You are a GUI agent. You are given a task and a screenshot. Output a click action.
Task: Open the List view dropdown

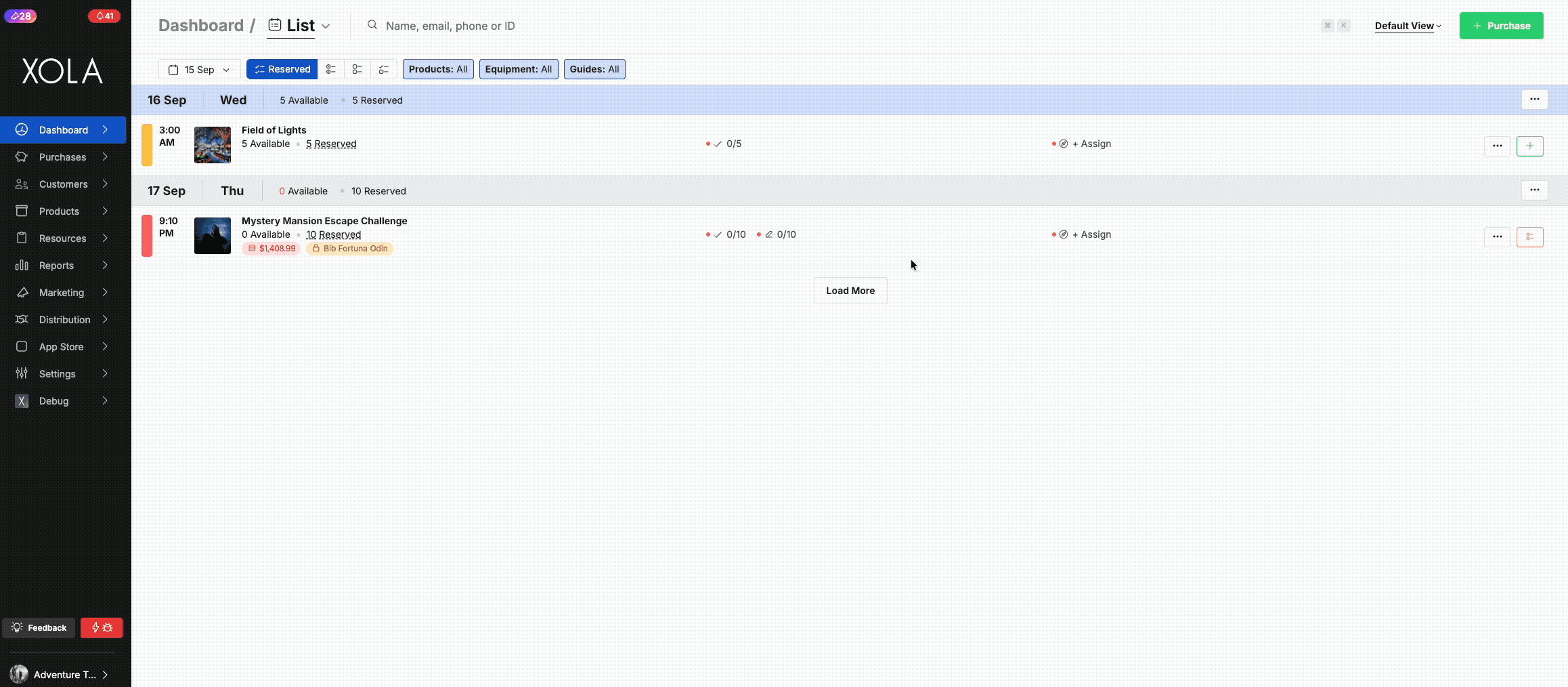coord(299,26)
